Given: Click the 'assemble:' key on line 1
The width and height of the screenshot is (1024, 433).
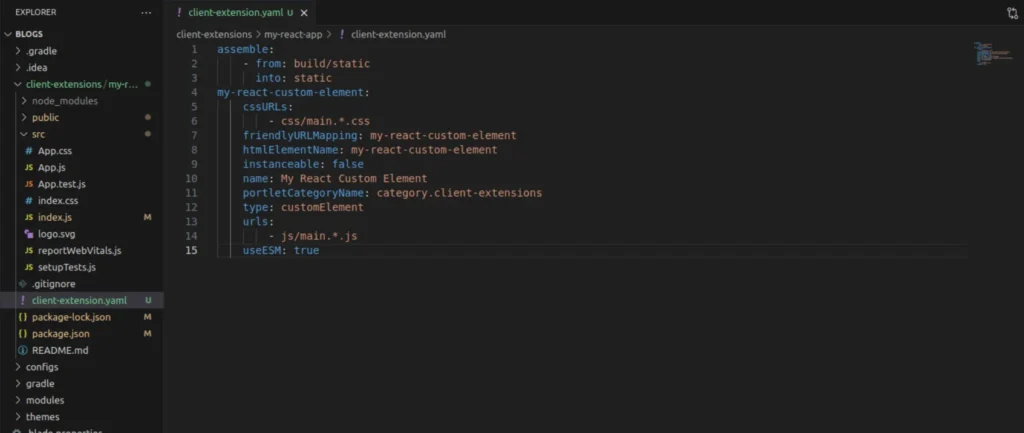Looking at the screenshot, I should tap(246, 50).
